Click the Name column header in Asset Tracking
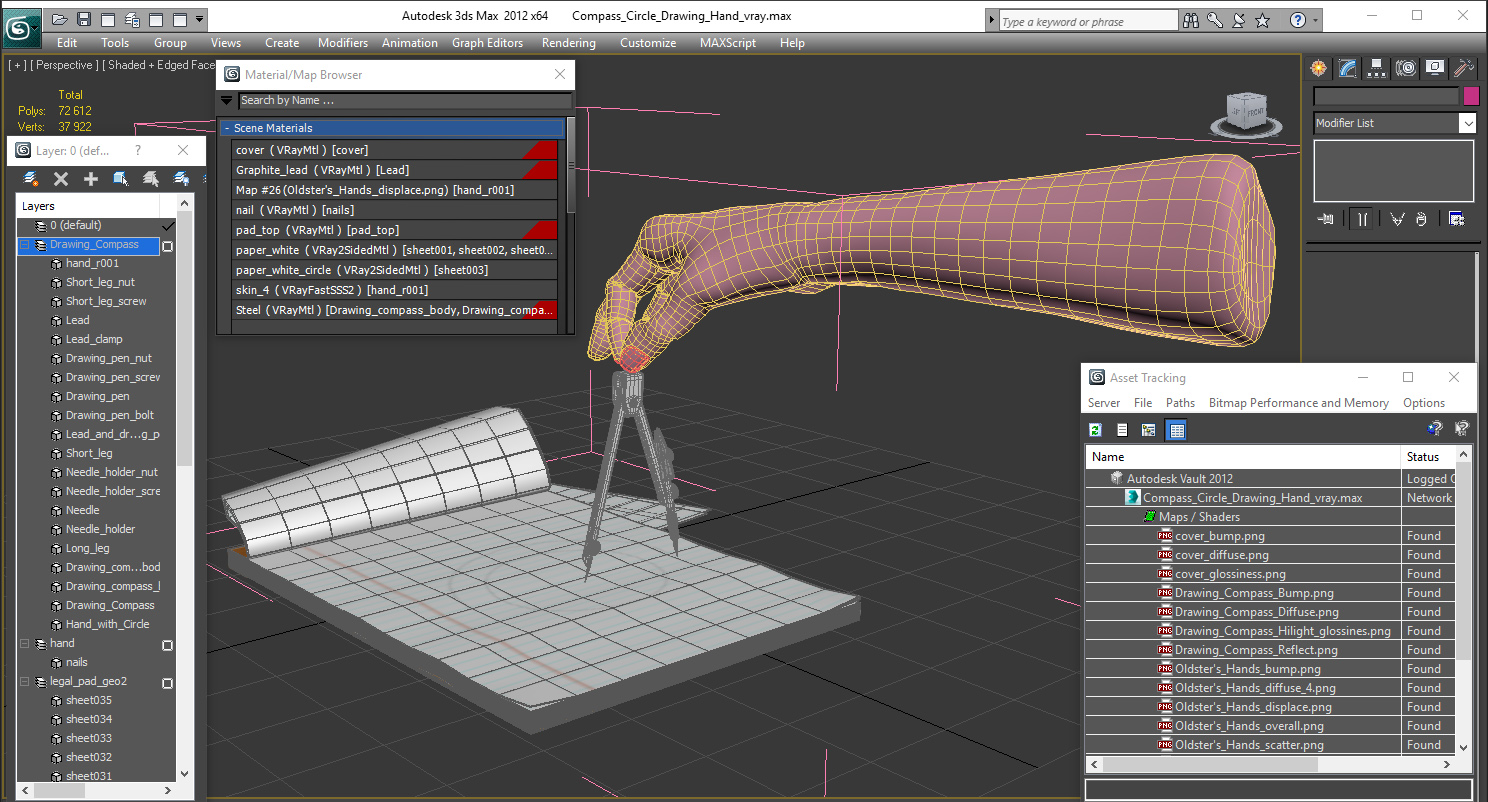Image resolution: width=1488 pixels, height=802 pixels. 1243,457
